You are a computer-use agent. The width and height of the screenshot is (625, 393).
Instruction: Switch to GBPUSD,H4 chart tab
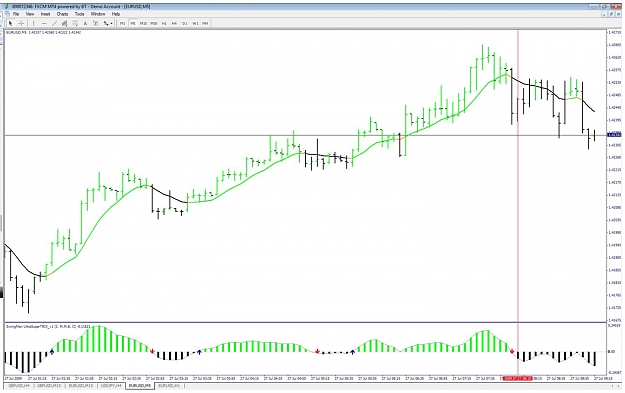point(18,386)
